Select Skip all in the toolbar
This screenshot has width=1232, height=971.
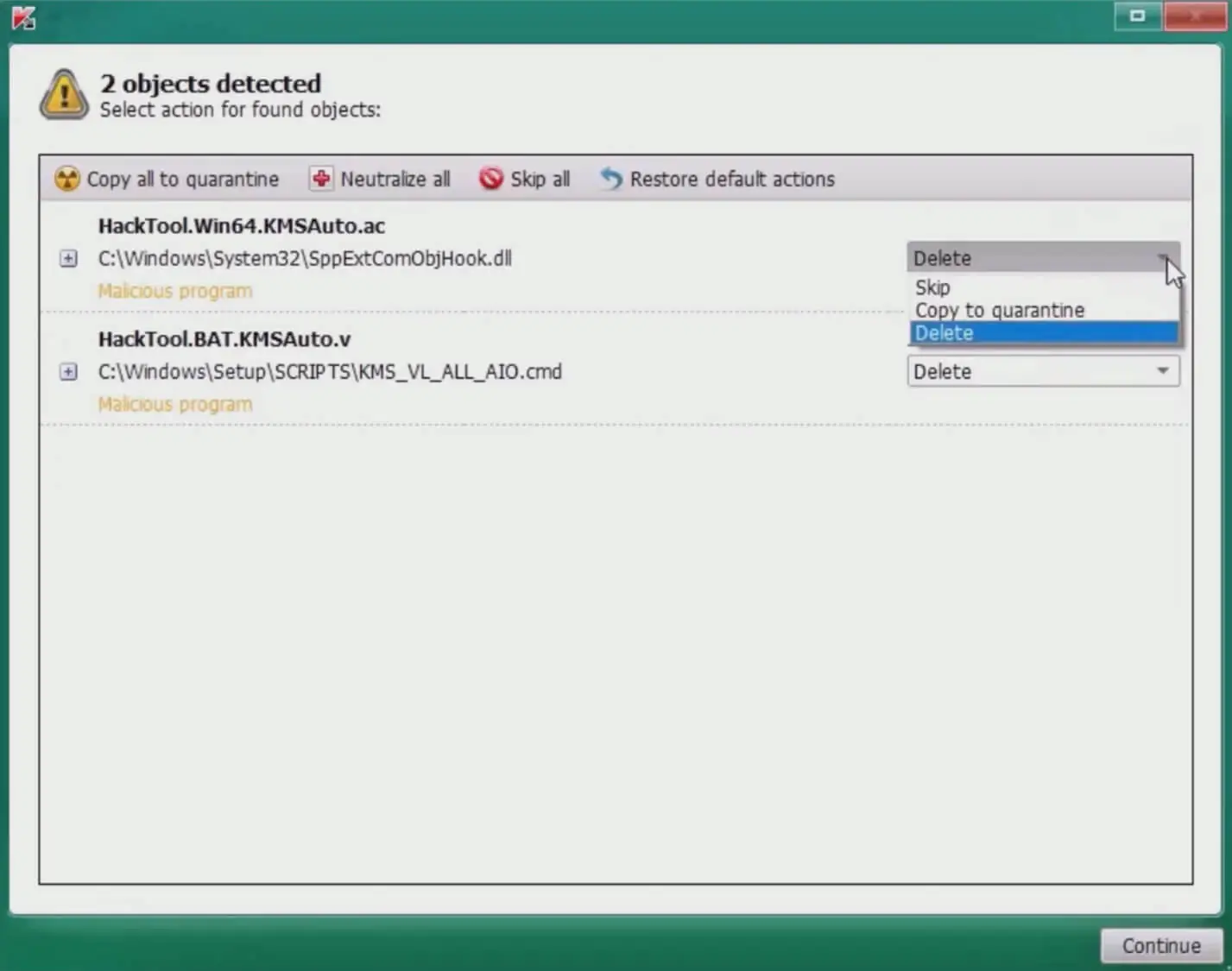525,179
